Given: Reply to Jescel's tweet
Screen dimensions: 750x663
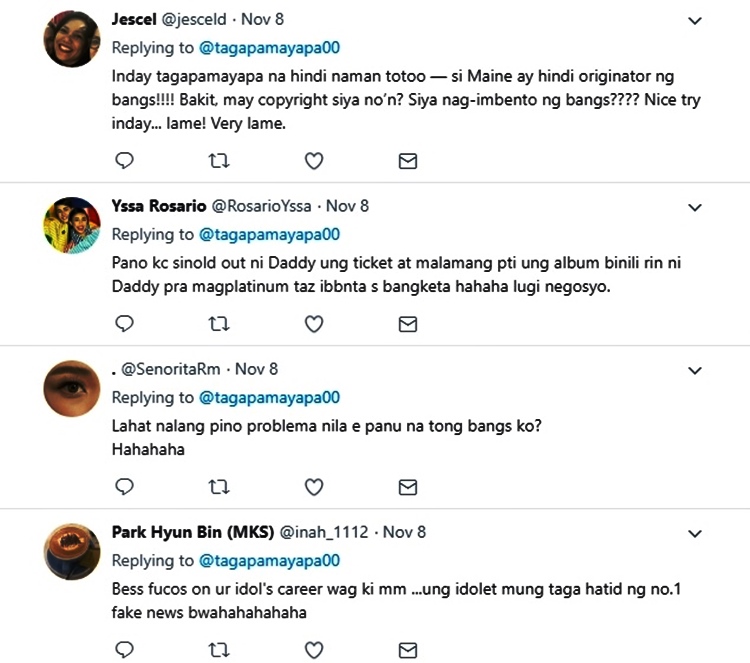Looking at the screenshot, I should (125, 160).
